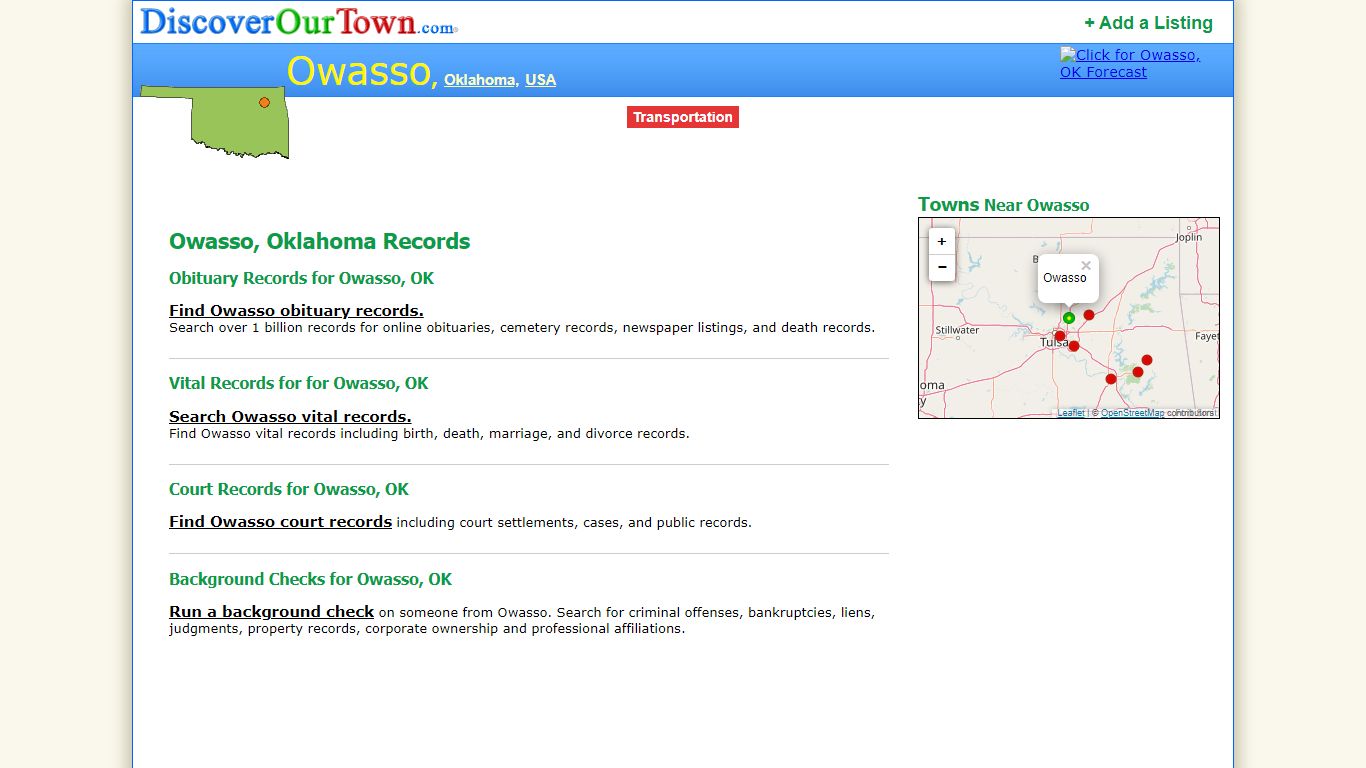The height and width of the screenshot is (768, 1366).
Task: Go to Search Owasso vital records
Action: tap(290, 416)
